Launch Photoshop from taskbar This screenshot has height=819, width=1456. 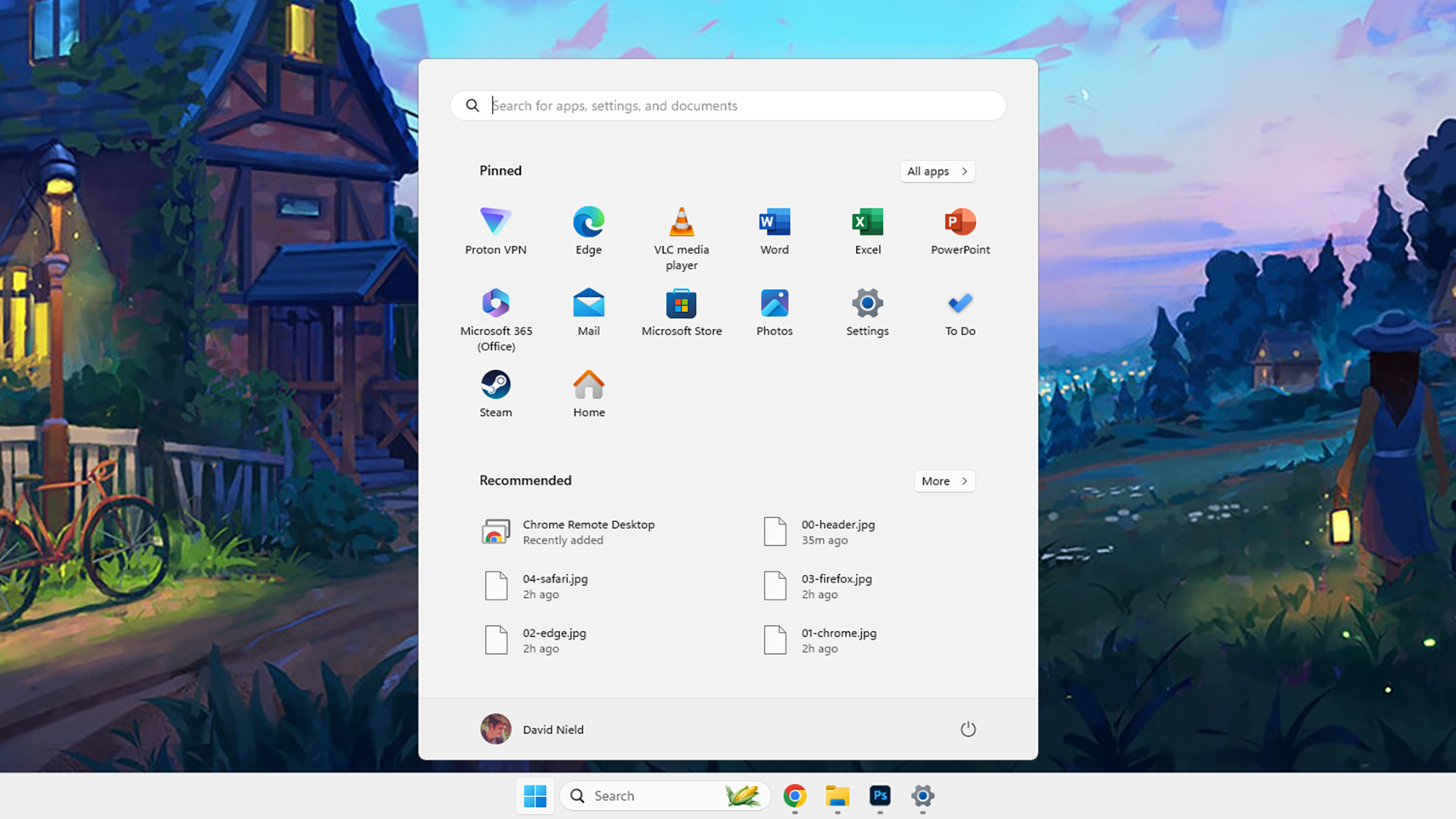(880, 795)
